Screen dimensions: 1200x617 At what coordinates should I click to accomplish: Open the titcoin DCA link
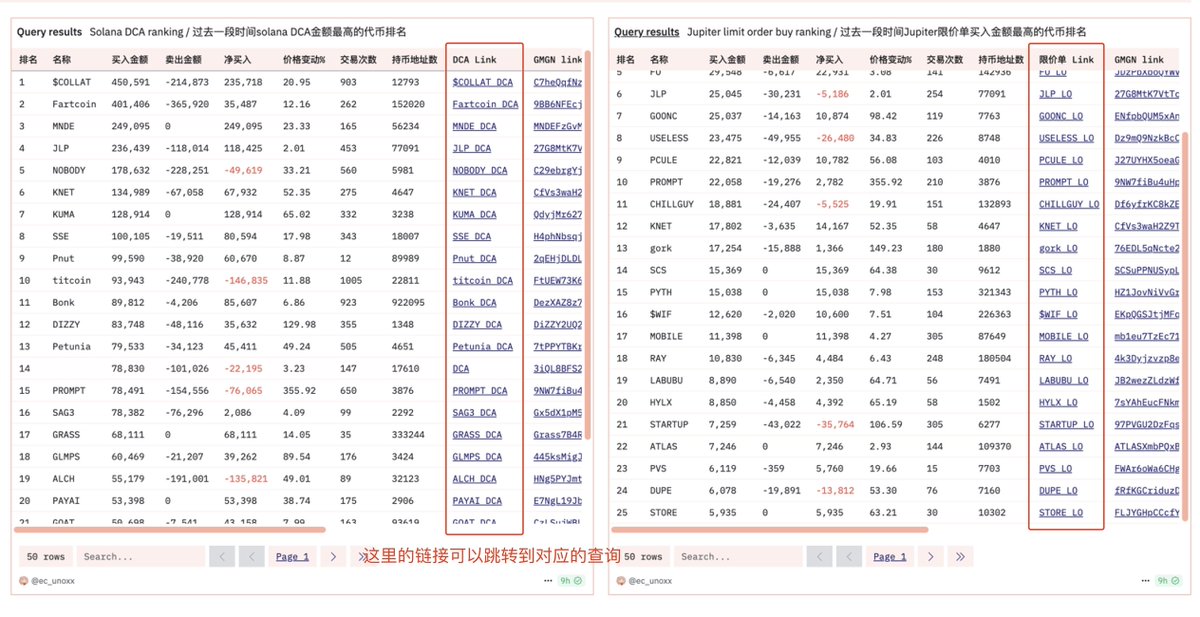(482, 280)
